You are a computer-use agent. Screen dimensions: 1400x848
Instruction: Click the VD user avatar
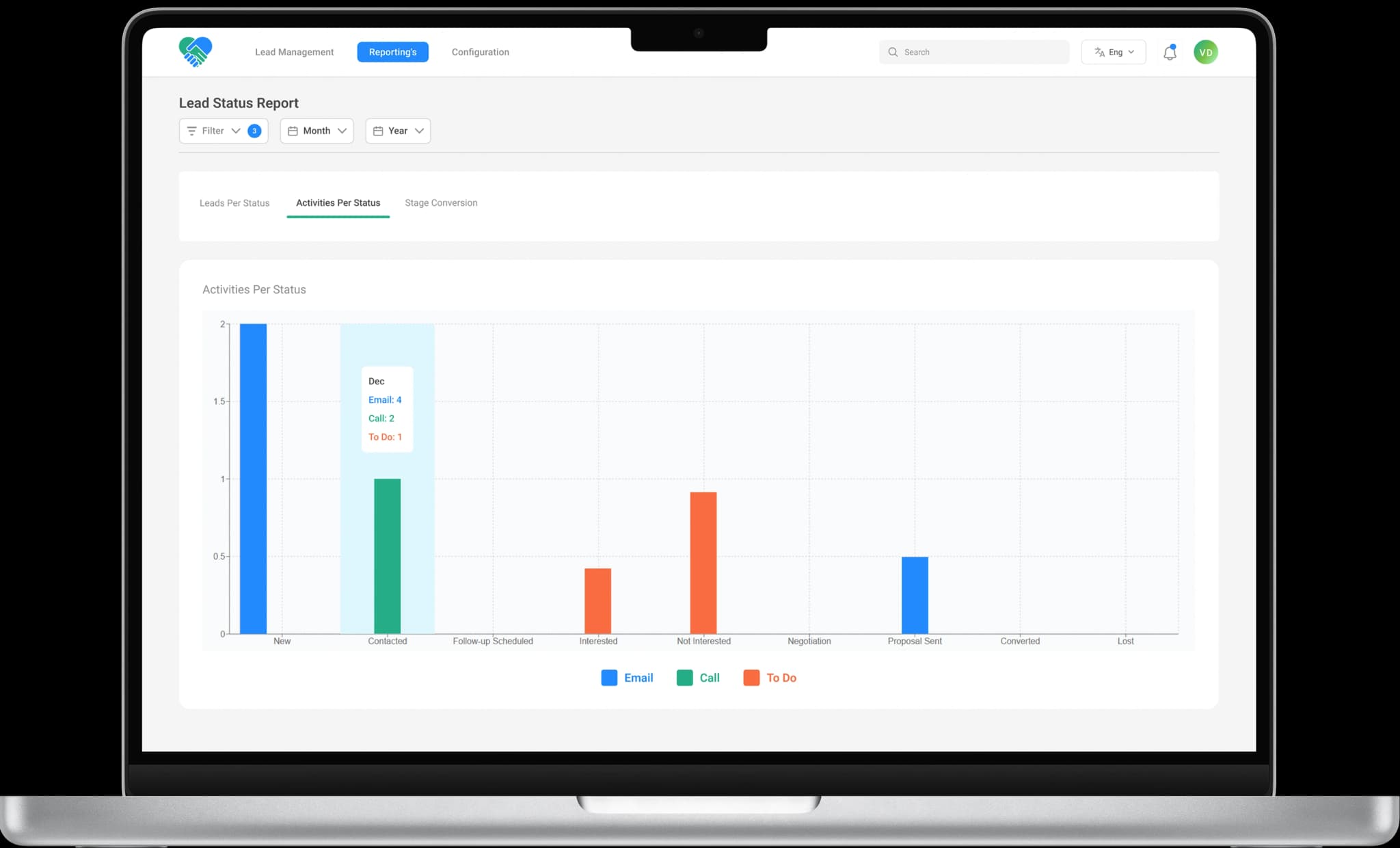click(x=1205, y=53)
